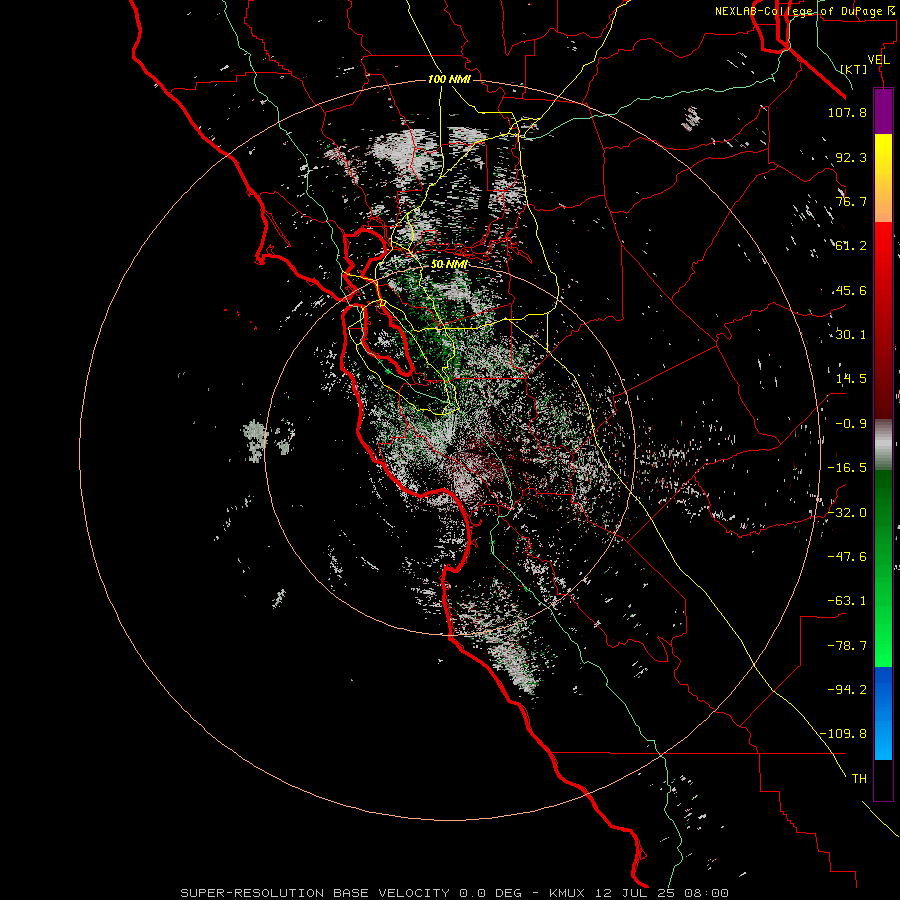The width and height of the screenshot is (900, 900).
Task: Click the 30.1 legend value
Action: (851, 335)
